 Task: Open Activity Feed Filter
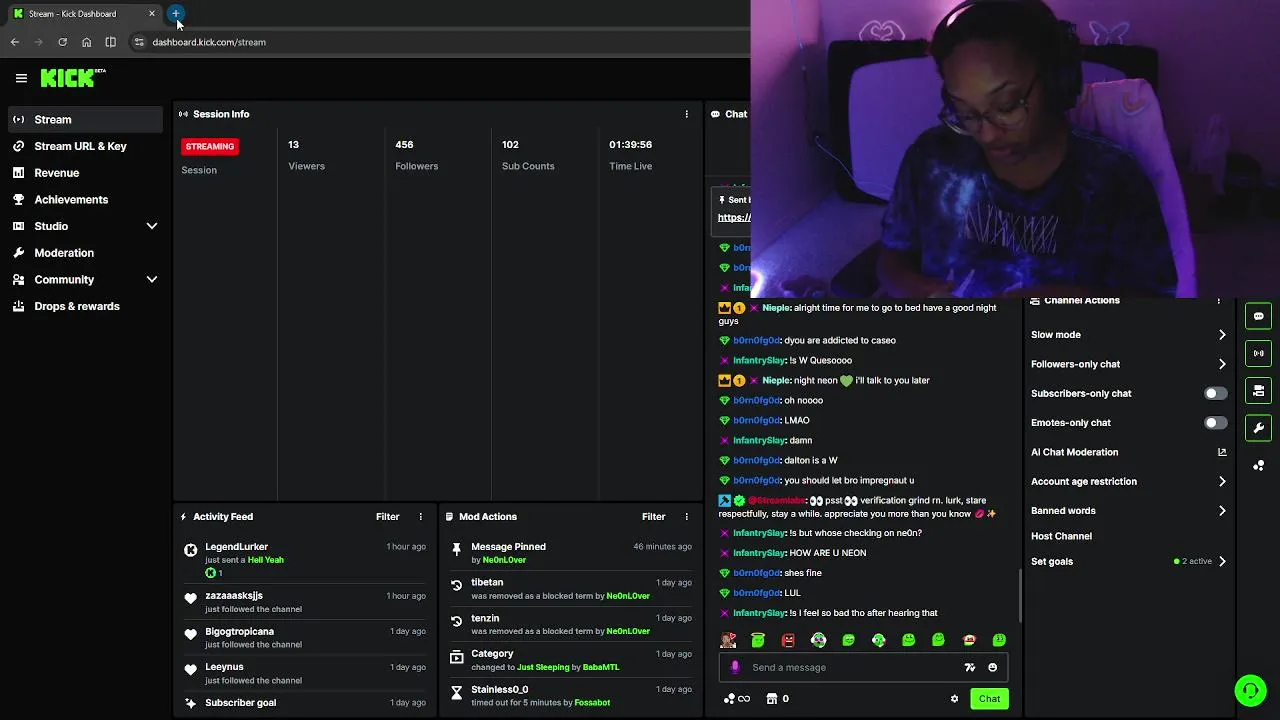[x=387, y=517]
